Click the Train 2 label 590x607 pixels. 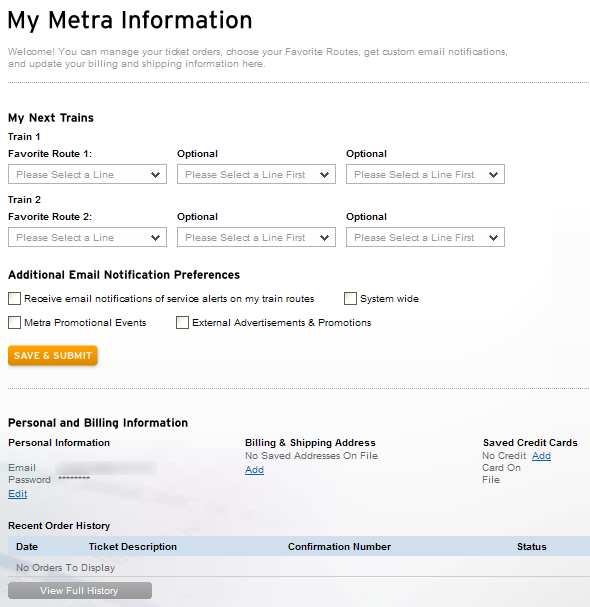(24, 200)
